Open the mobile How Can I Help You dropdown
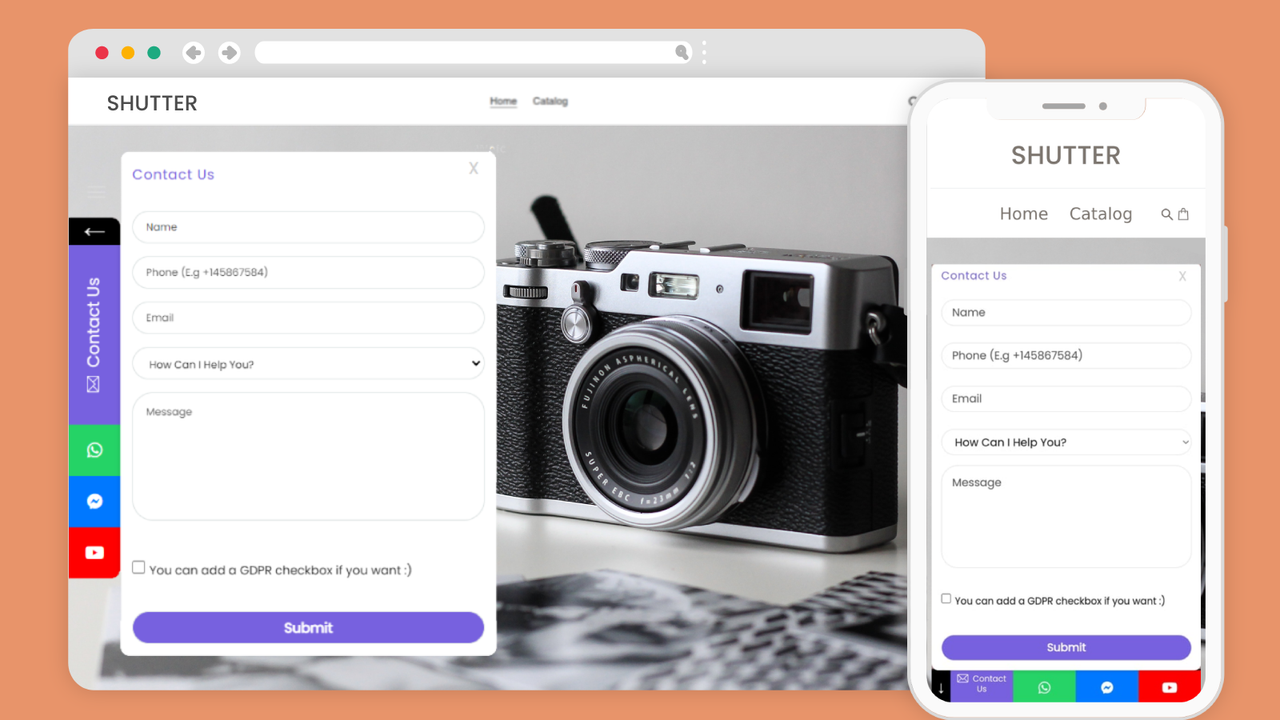The image size is (1280, 720). (x=1066, y=441)
